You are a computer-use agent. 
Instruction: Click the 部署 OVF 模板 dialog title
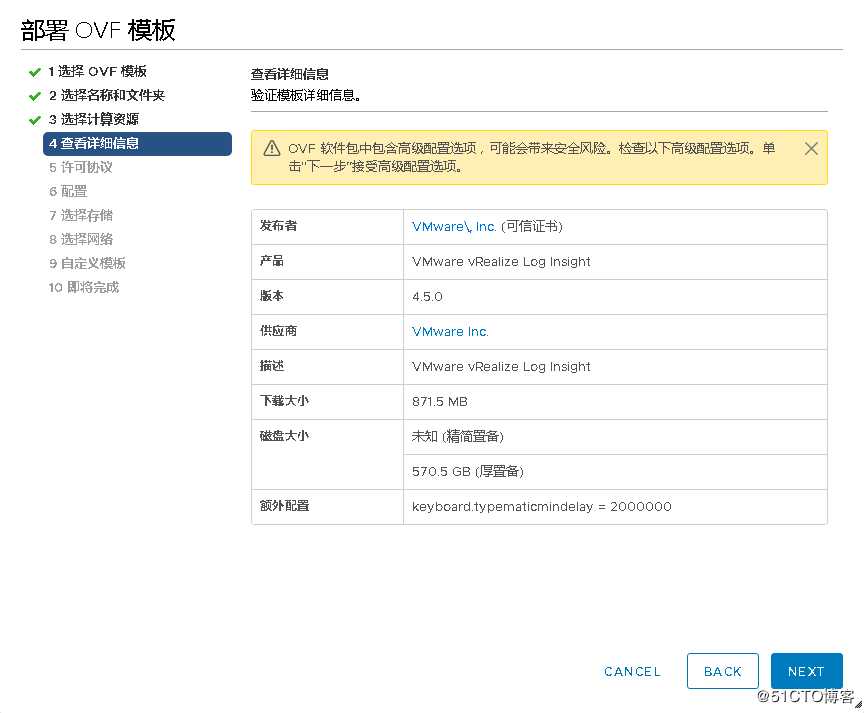click(98, 30)
